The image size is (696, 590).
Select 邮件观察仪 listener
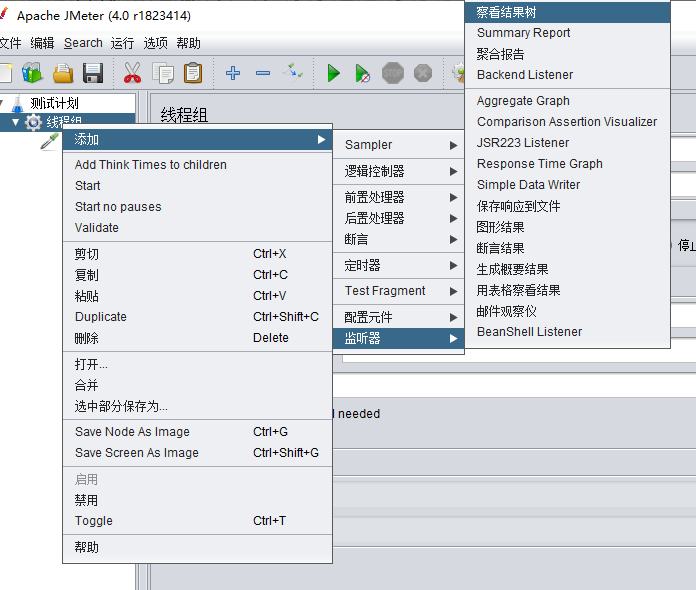click(567, 311)
